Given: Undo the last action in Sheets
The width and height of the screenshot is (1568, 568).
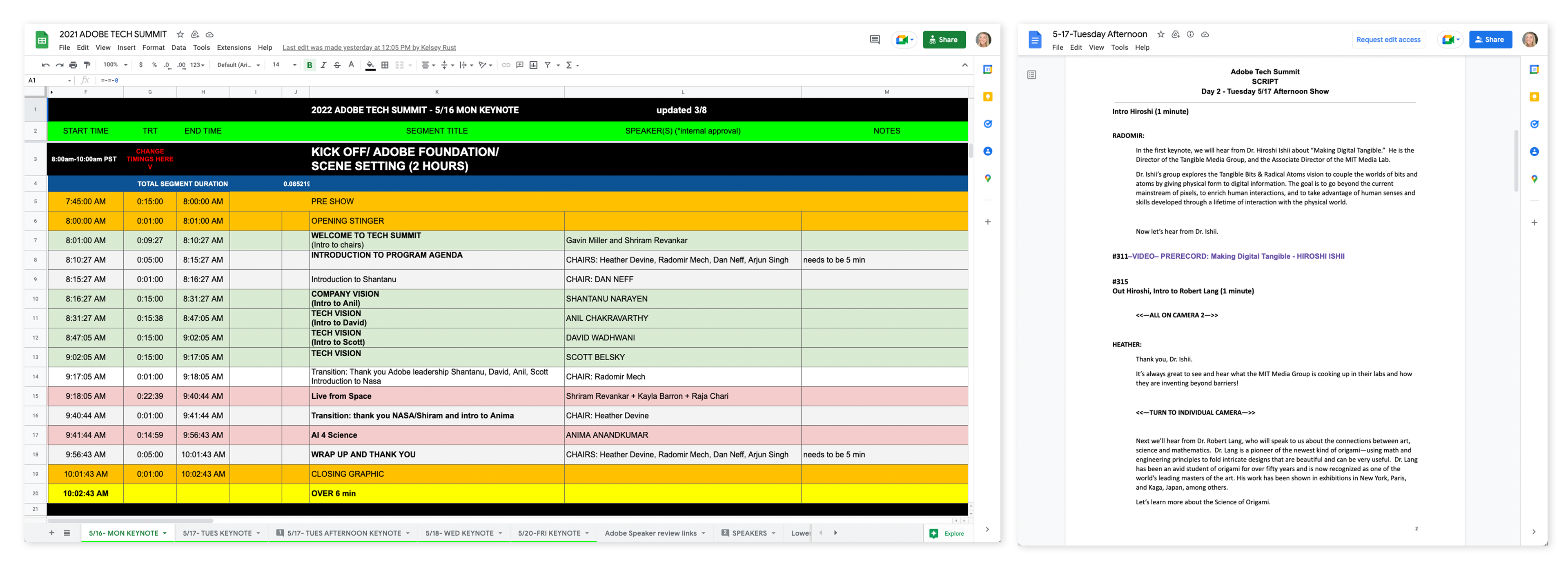Looking at the screenshot, I should (x=46, y=65).
